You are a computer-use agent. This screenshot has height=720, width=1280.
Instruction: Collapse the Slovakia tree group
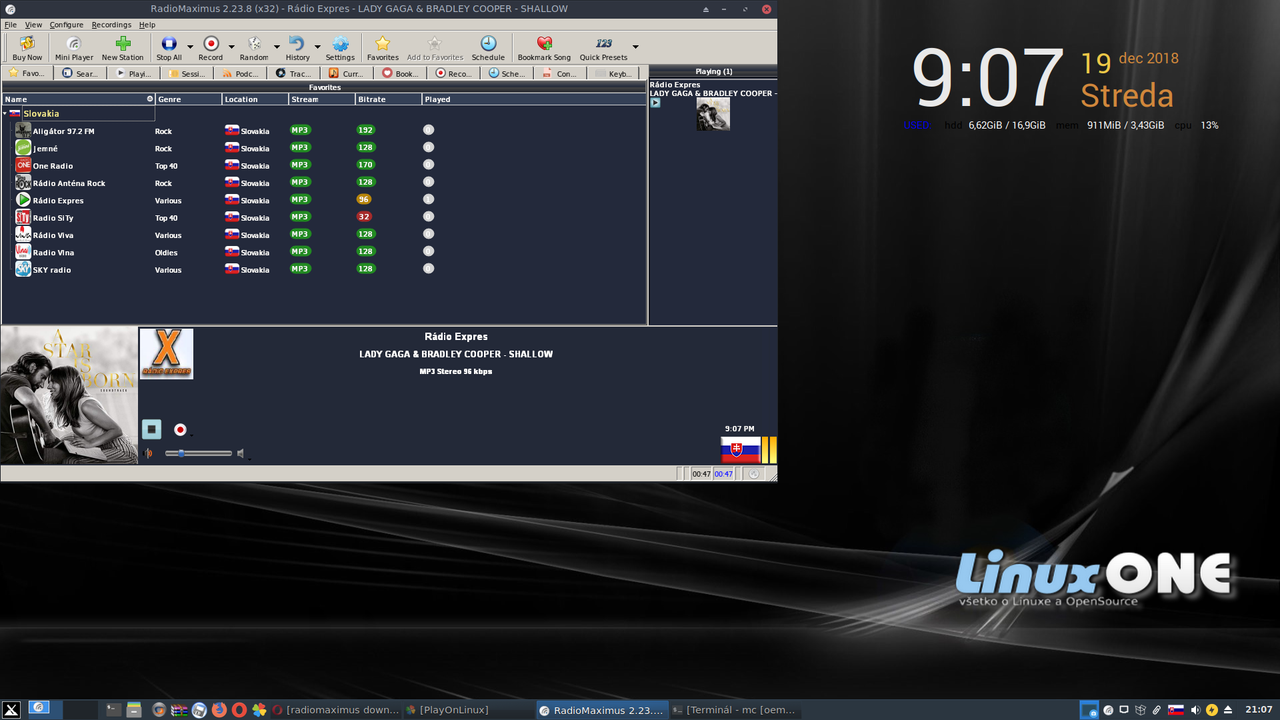coord(5,114)
